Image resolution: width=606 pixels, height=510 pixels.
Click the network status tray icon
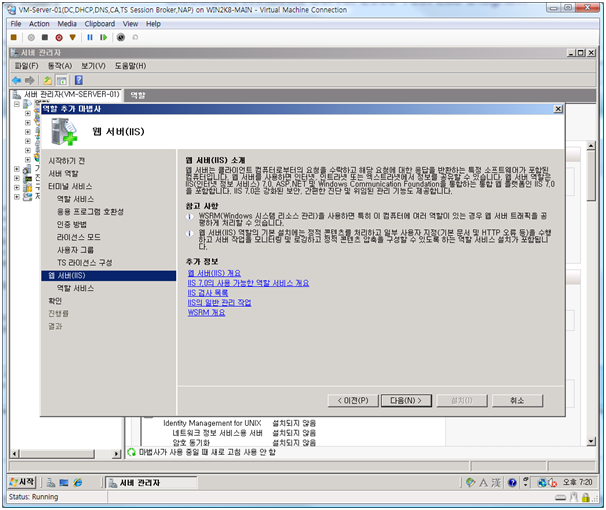542,483
